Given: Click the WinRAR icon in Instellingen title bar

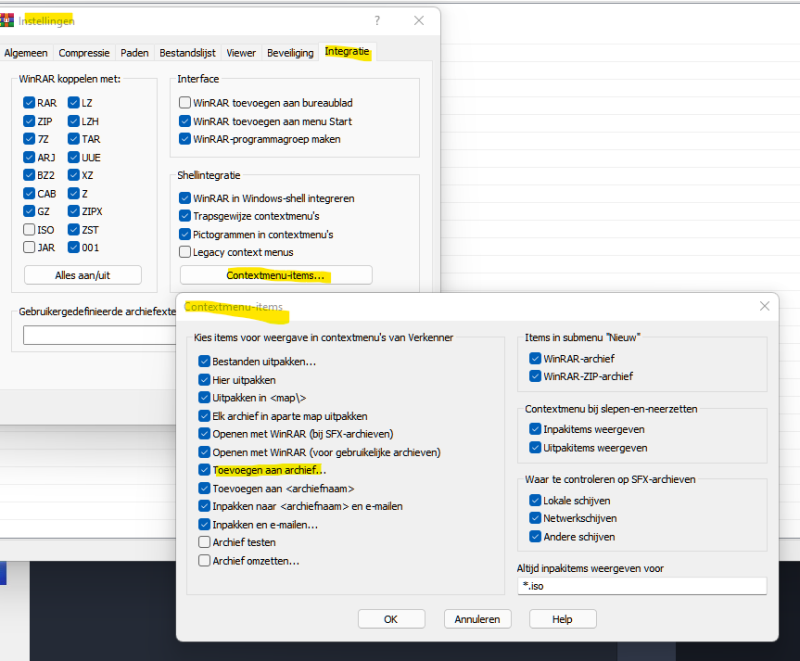Looking at the screenshot, I should [x=7, y=20].
